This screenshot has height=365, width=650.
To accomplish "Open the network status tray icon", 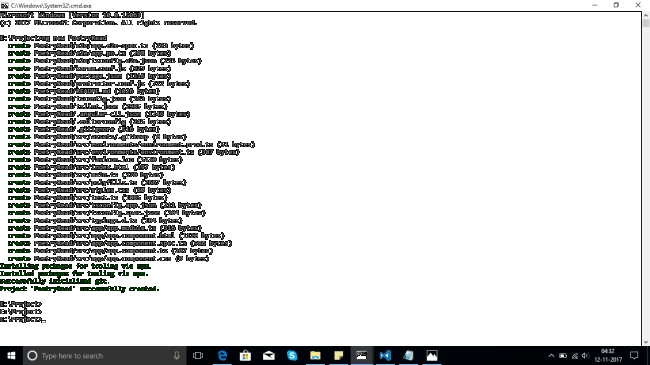I will click(x=575, y=355).
